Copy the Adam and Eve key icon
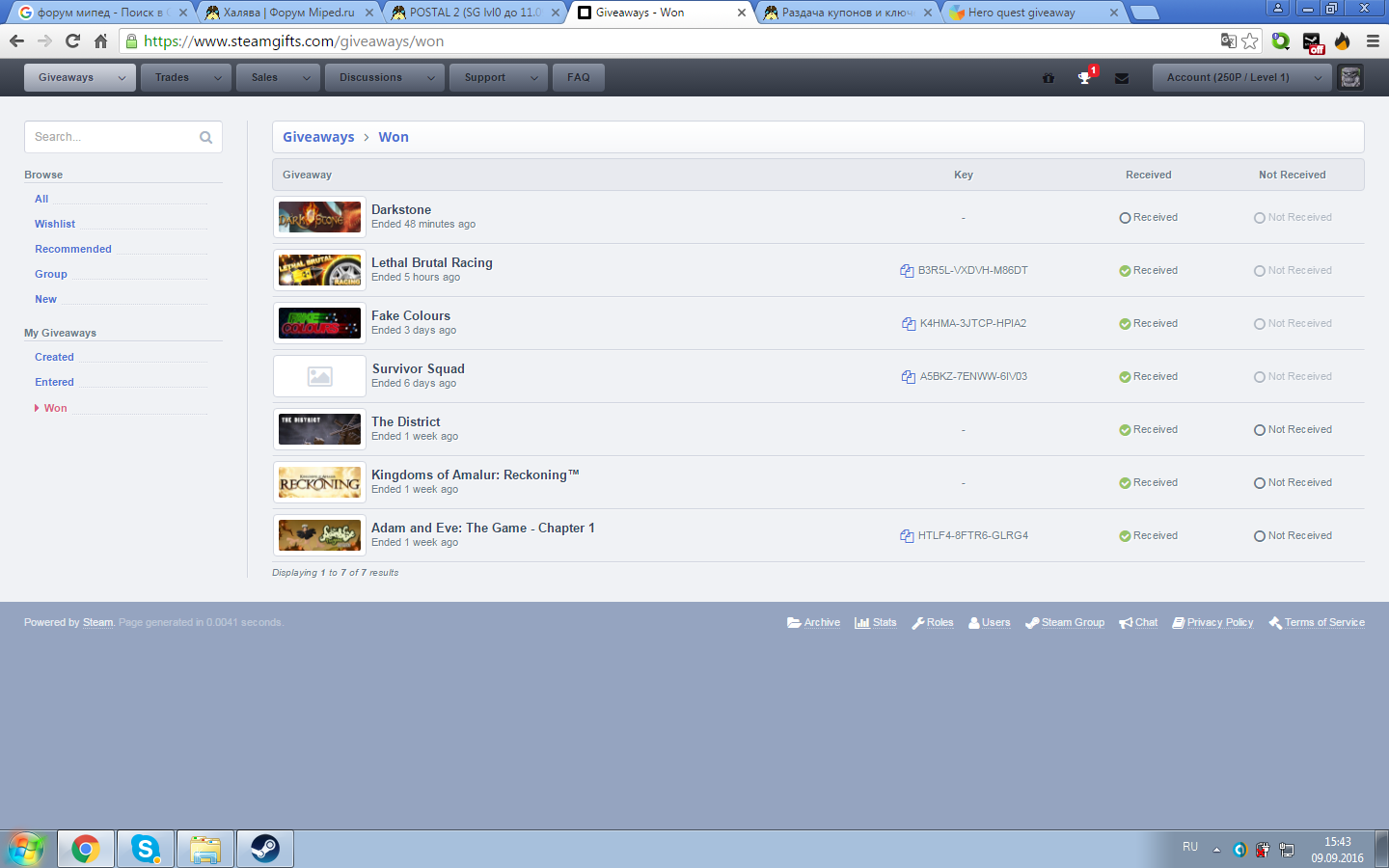The height and width of the screenshot is (868, 1389). click(x=907, y=536)
